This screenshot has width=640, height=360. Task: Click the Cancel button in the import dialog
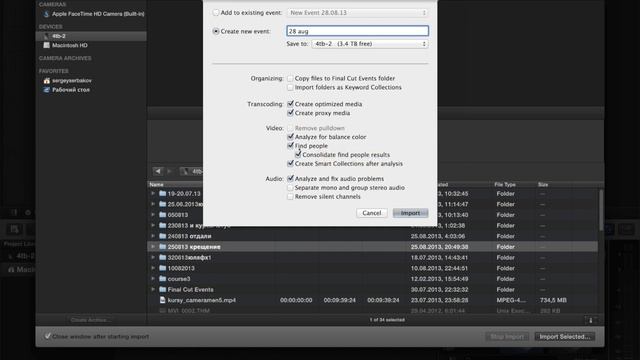tap(371, 213)
